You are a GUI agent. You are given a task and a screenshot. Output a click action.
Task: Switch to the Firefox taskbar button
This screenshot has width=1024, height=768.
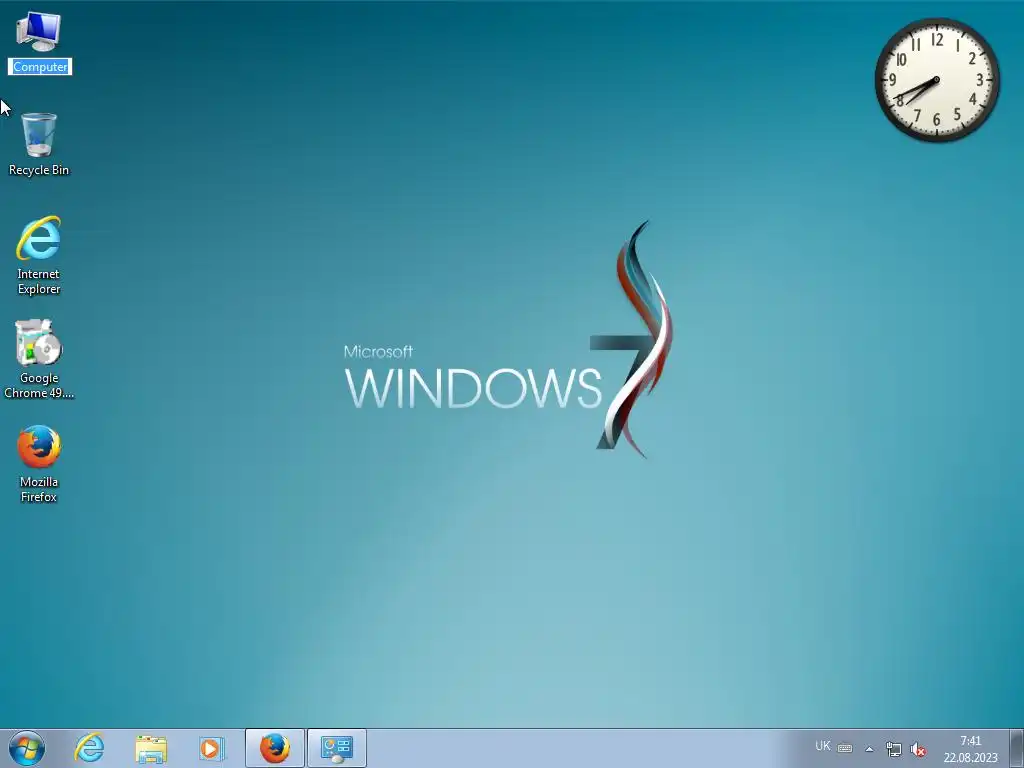(x=275, y=748)
